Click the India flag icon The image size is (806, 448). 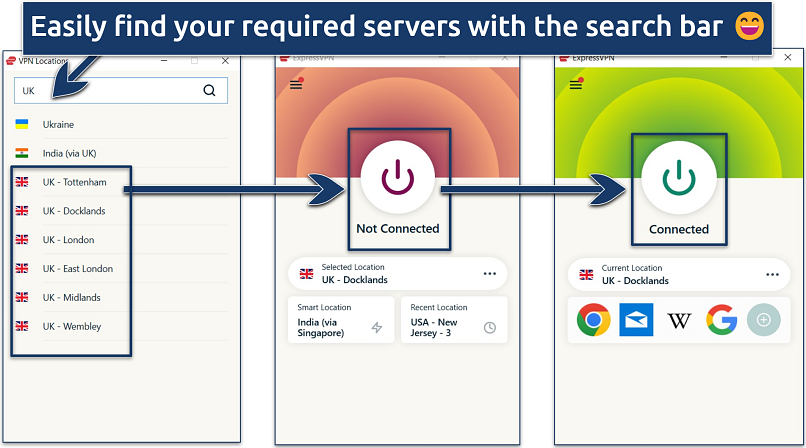pyautogui.click(x=22, y=153)
